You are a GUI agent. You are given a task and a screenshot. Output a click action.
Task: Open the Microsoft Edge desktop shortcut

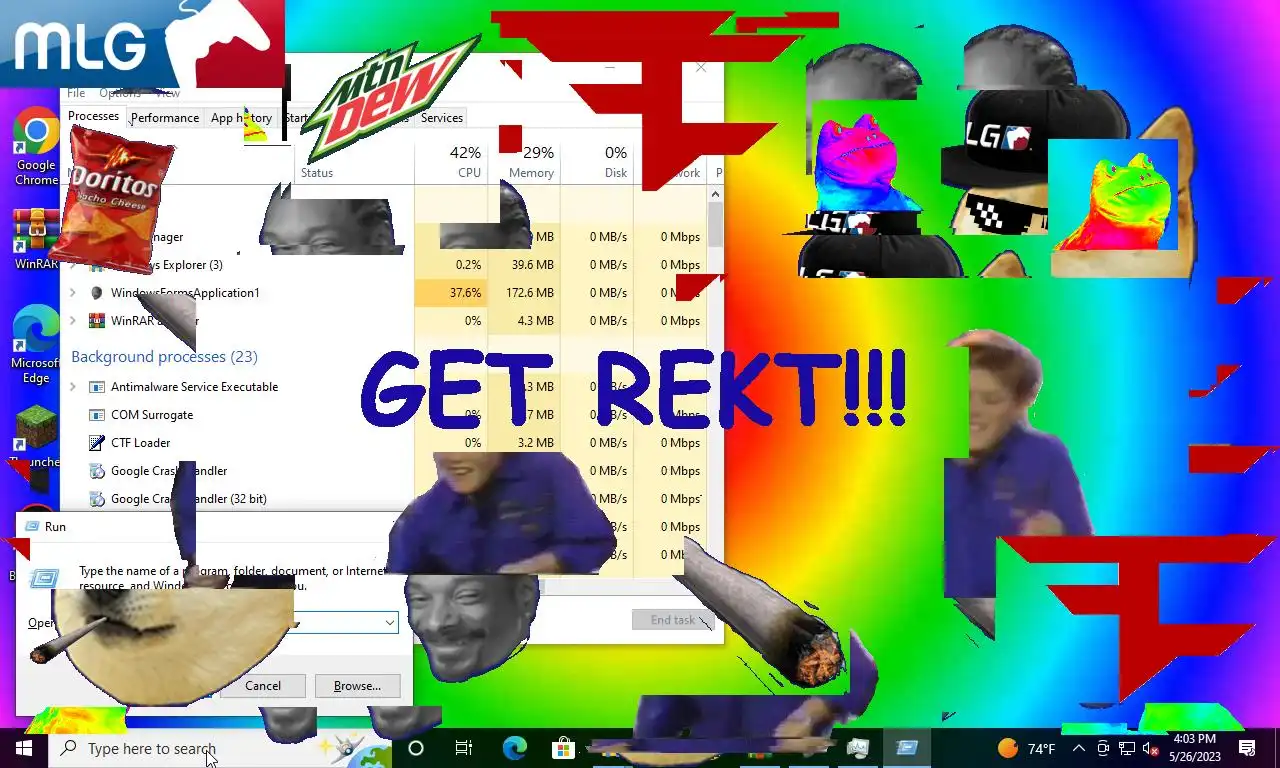pyautogui.click(x=36, y=343)
